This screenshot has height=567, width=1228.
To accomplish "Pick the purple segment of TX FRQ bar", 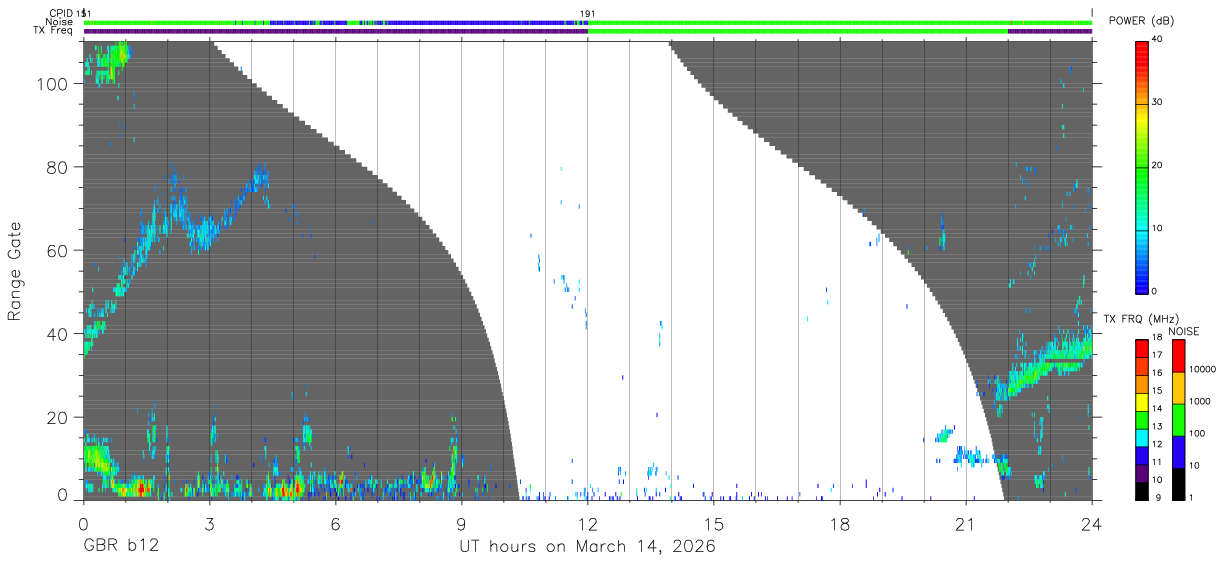I will pyautogui.click(x=1141, y=473).
